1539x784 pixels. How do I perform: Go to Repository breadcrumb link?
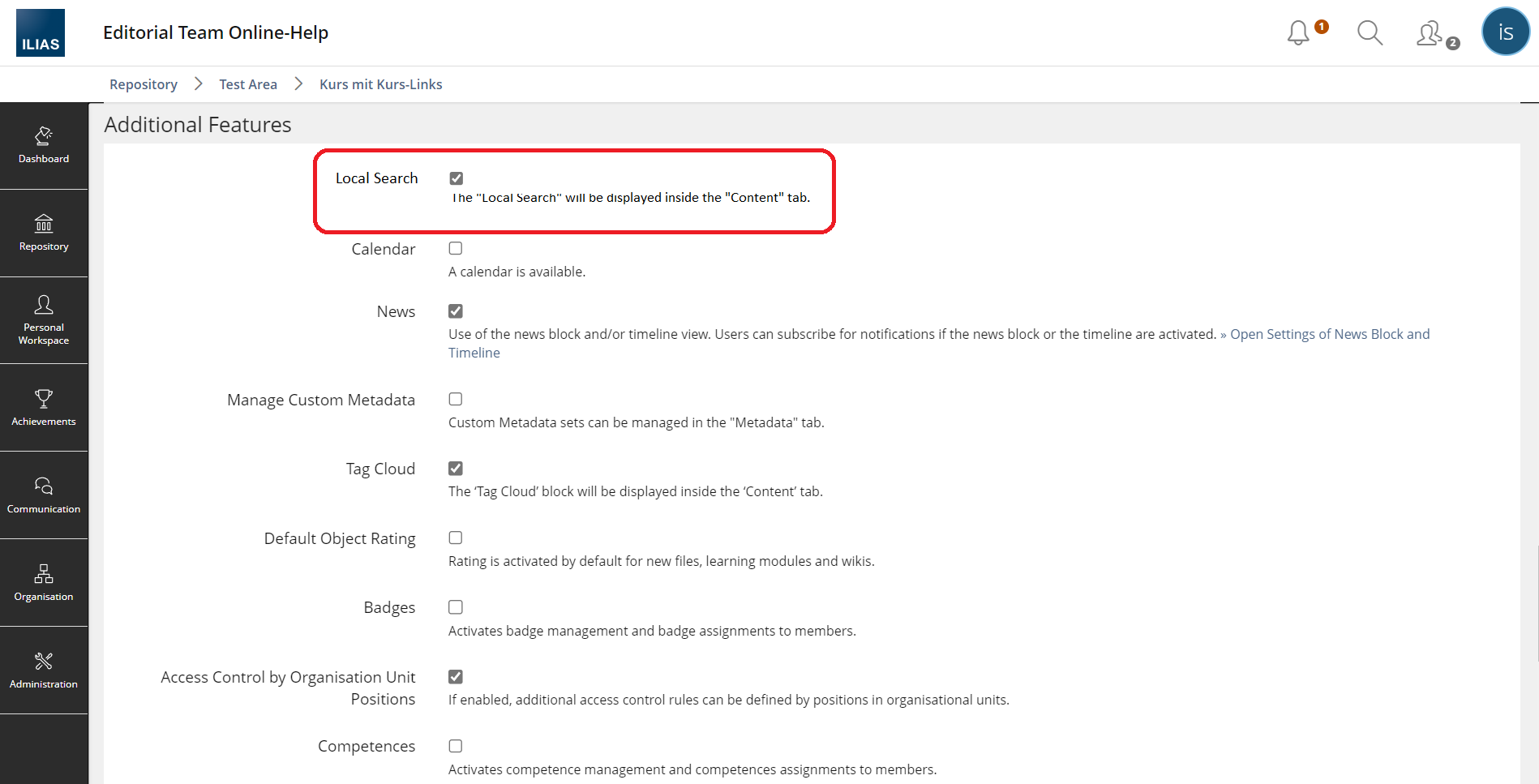[x=144, y=84]
